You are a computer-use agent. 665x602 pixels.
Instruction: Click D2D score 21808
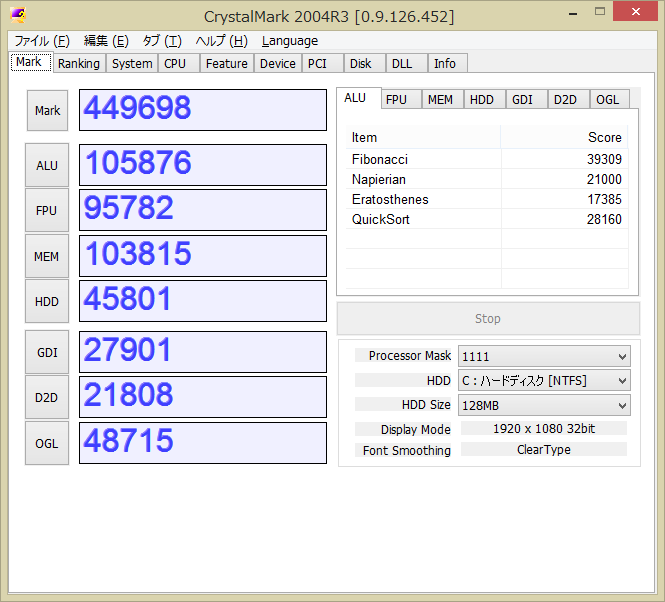tap(203, 397)
